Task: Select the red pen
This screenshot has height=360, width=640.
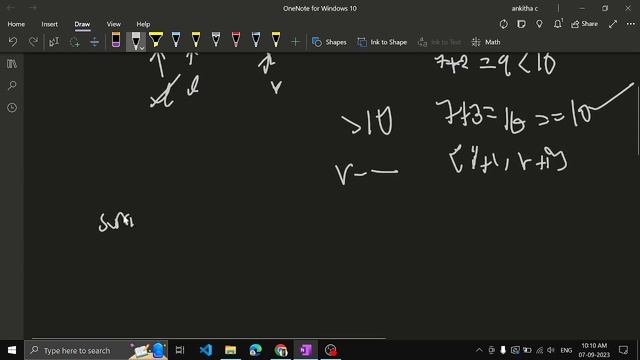Action: click(x=236, y=40)
